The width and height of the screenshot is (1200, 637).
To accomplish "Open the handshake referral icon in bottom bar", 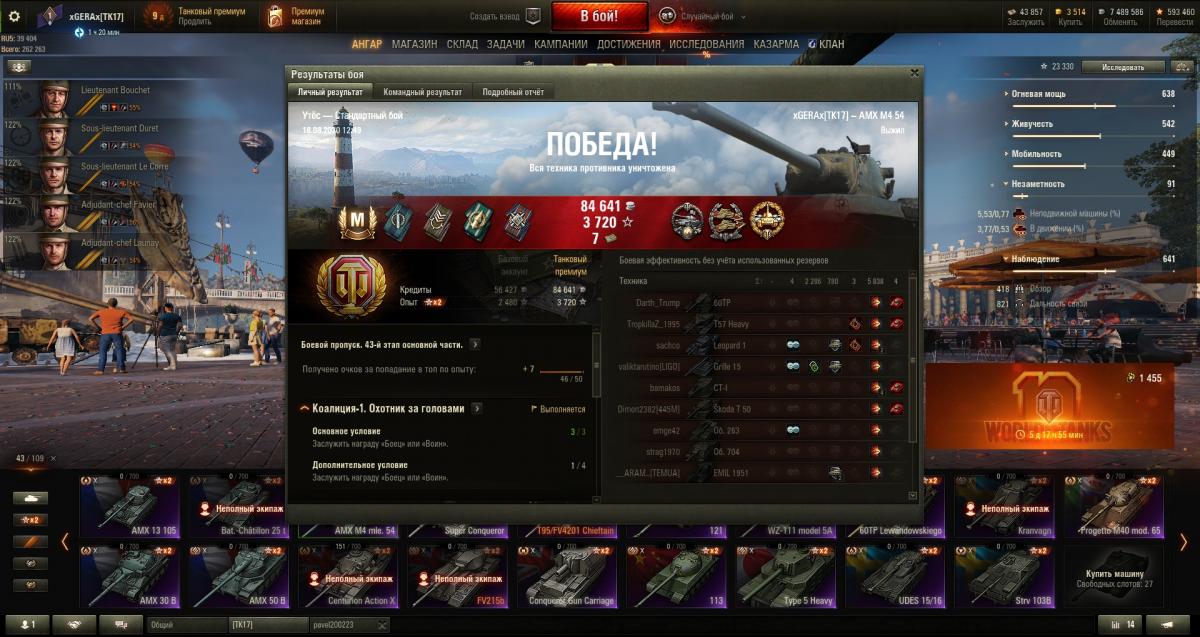I will coord(74,624).
